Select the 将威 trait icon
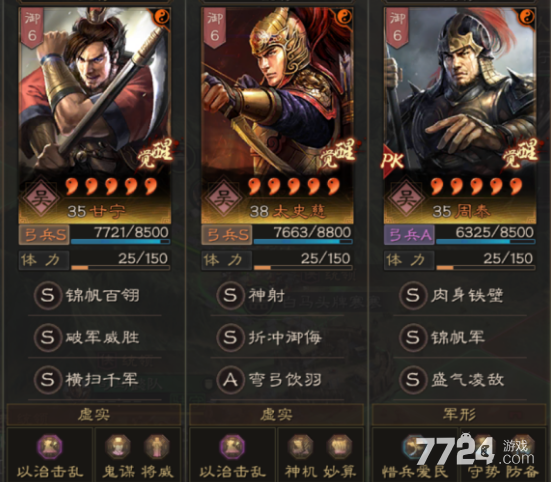Screen dimensions: 551x482 (157, 447)
